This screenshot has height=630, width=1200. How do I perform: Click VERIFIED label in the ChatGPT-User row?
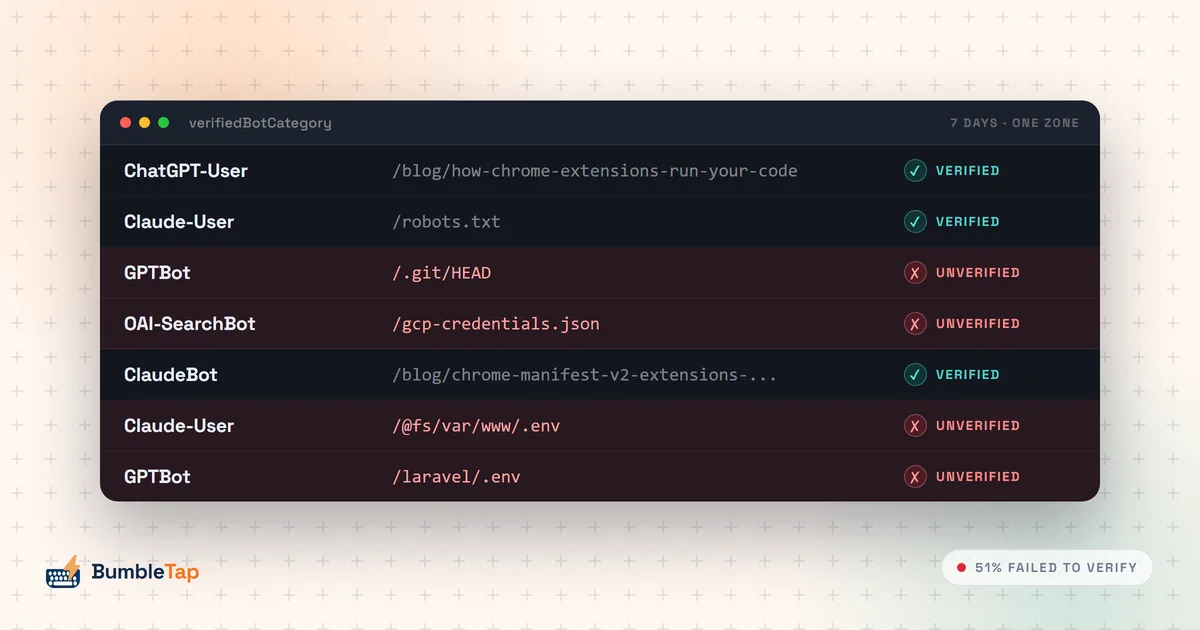(968, 171)
